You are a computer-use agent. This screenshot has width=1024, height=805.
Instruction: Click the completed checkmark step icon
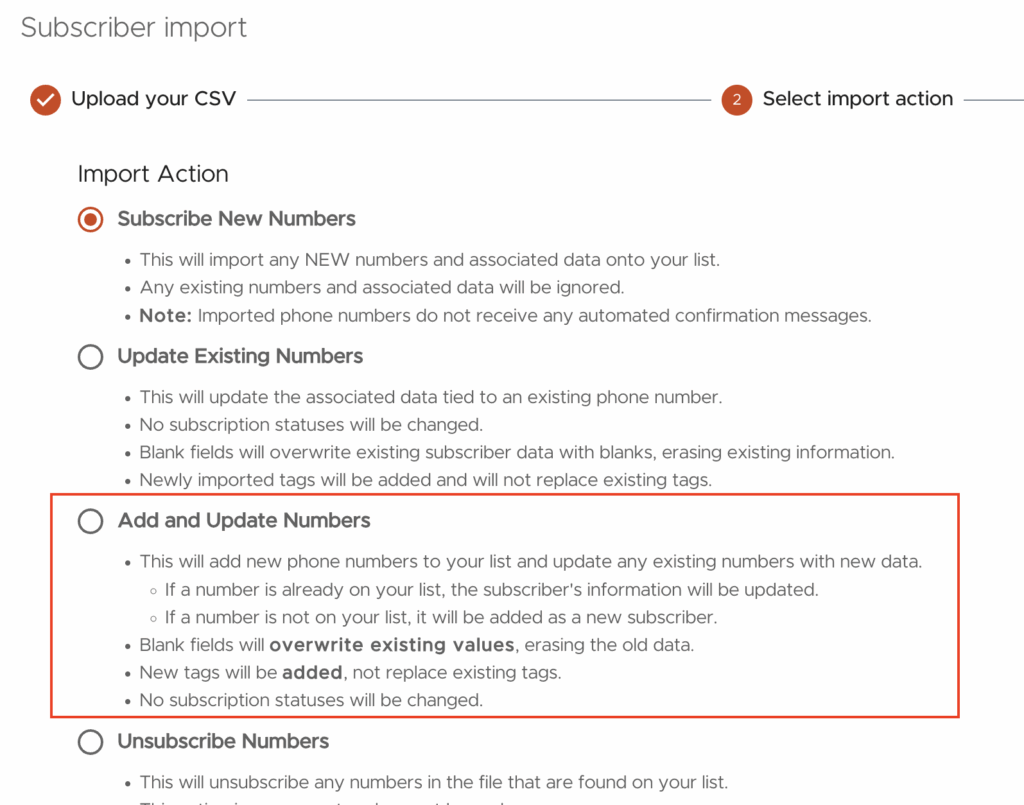[45, 100]
